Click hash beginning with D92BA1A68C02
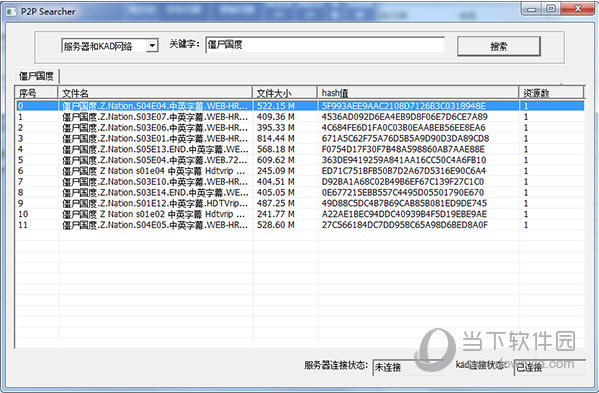Image resolution: width=599 pixels, height=393 pixels. coord(403,182)
